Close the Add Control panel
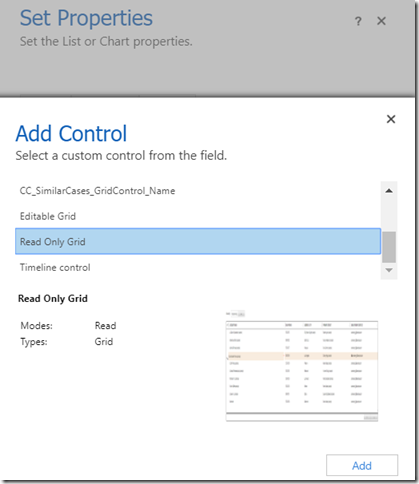The image size is (419, 484). point(391,119)
